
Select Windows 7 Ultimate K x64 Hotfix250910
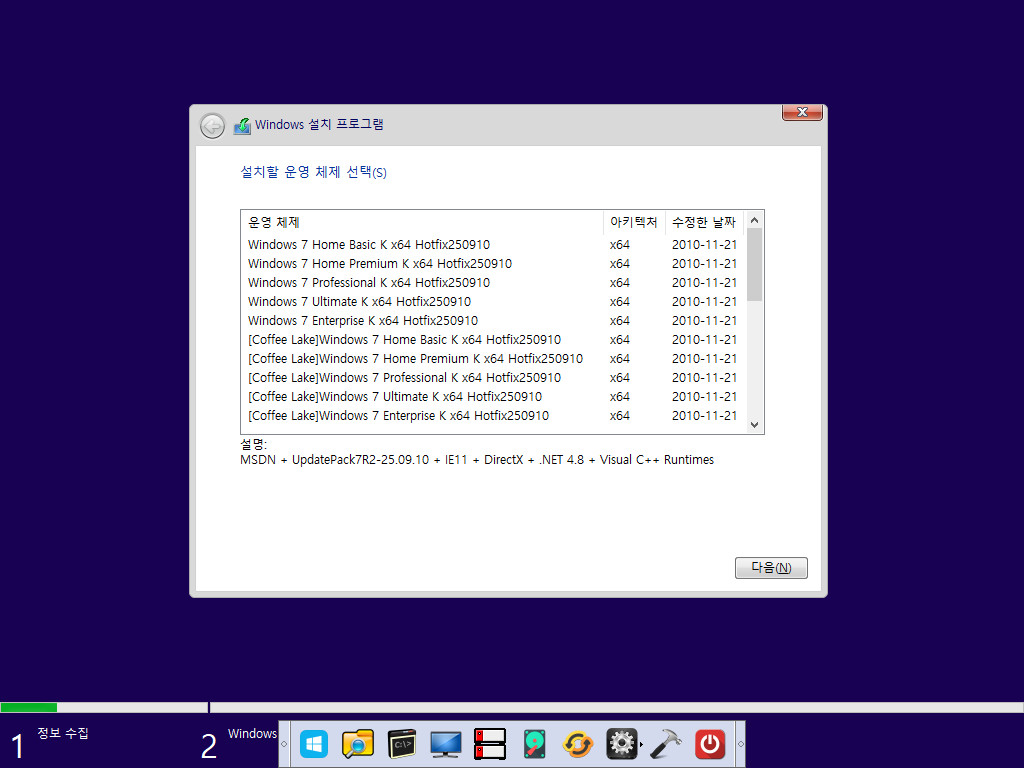(x=494, y=301)
